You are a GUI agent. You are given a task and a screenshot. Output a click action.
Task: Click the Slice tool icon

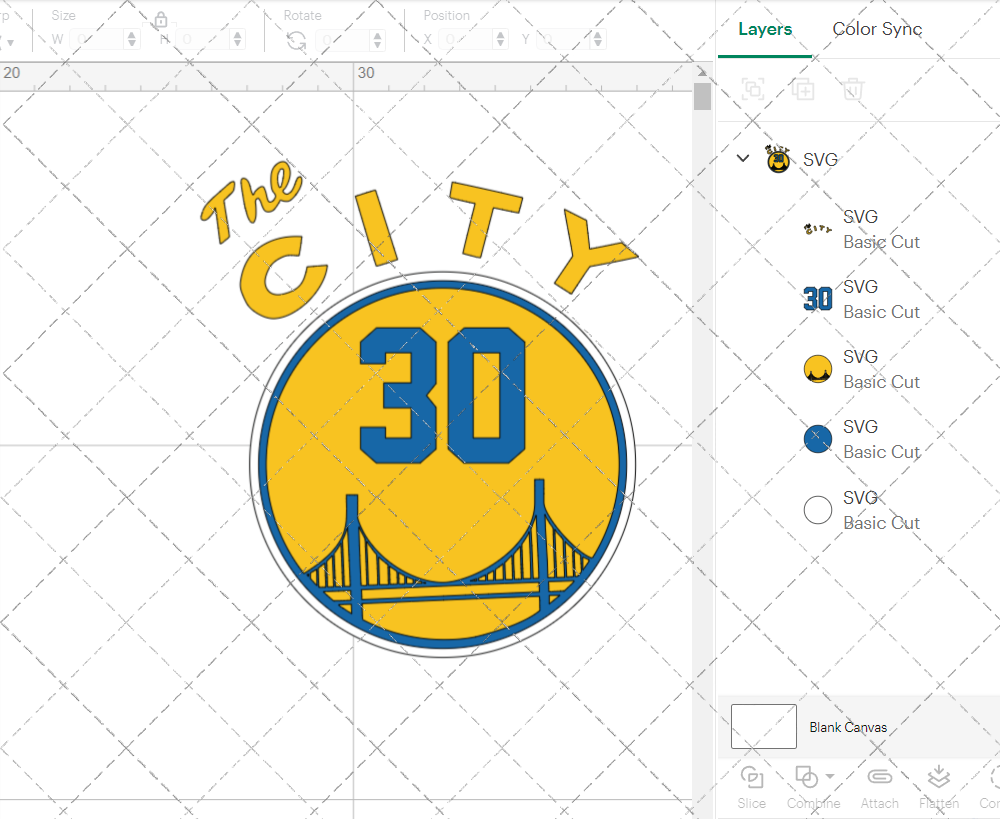pos(752,778)
